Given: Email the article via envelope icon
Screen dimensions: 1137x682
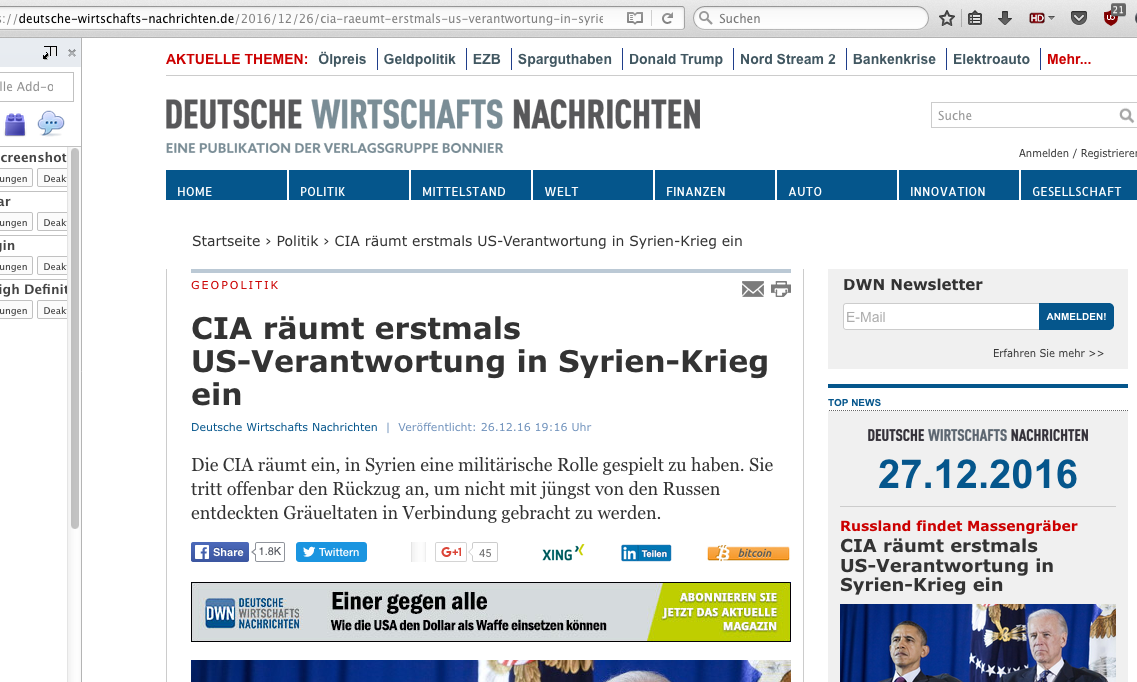Looking at the screenshot, I should [x=753, y=289].
